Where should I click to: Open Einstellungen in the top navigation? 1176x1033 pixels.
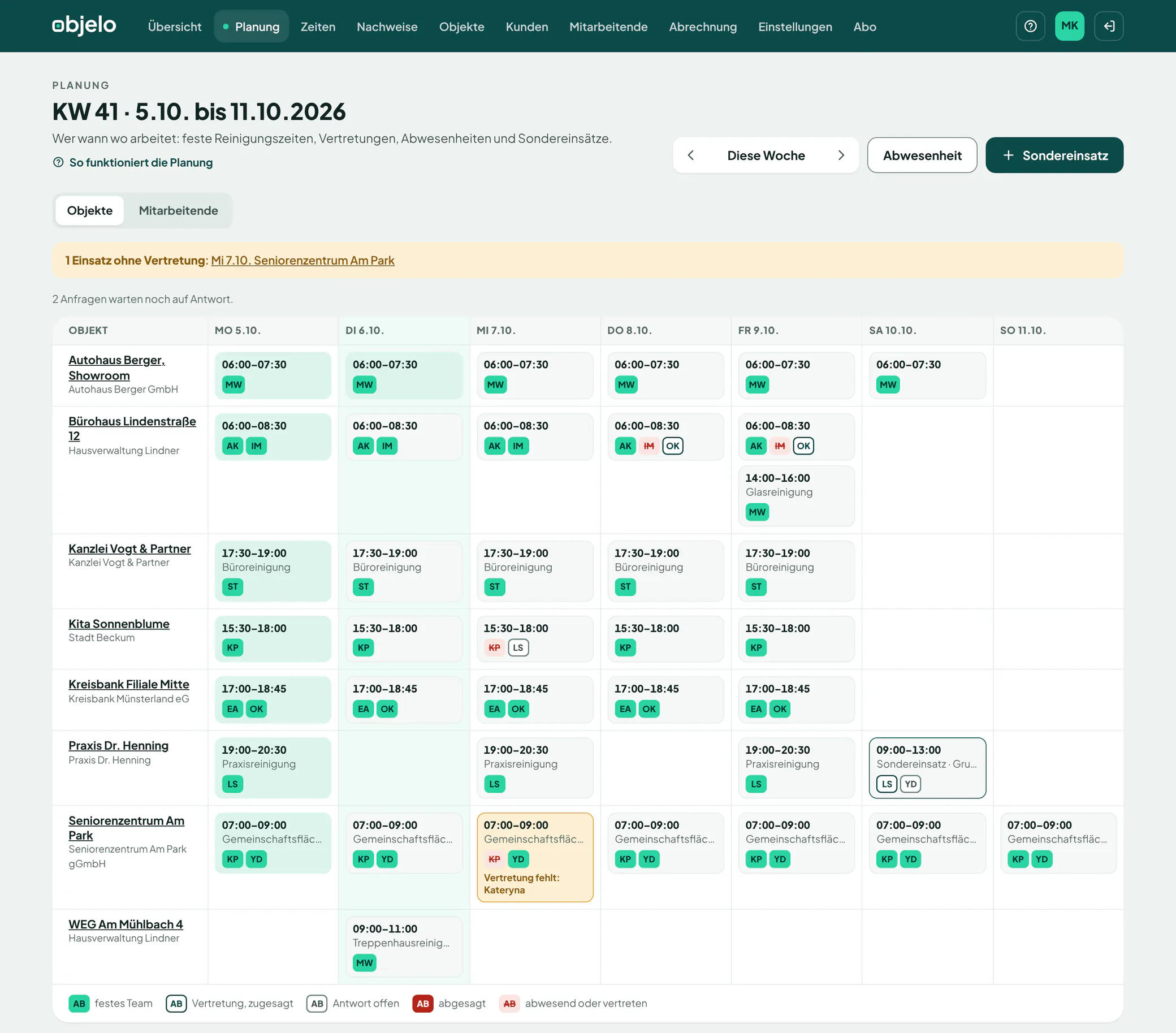(794, 27)
